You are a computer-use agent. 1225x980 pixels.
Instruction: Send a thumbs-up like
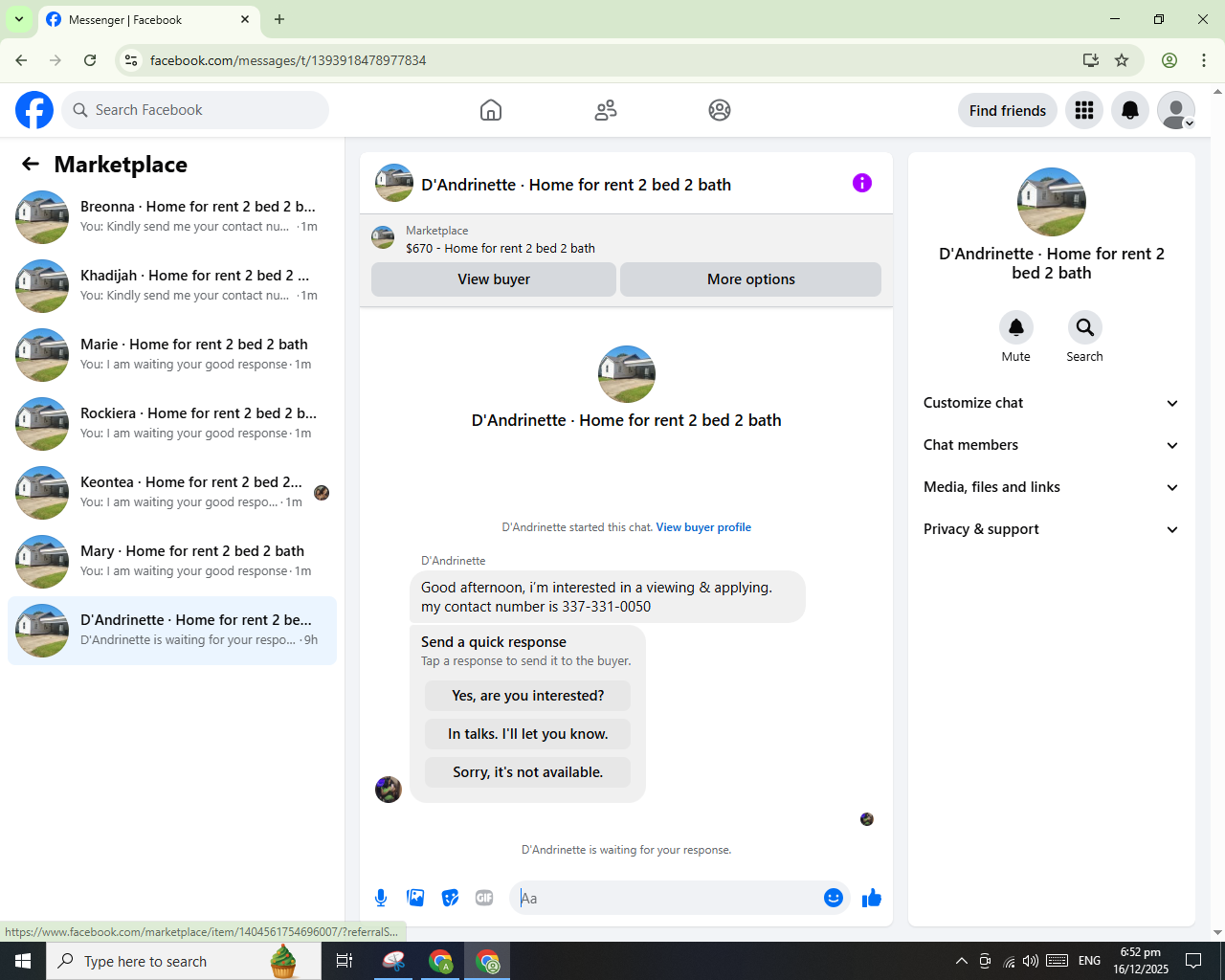872,898
